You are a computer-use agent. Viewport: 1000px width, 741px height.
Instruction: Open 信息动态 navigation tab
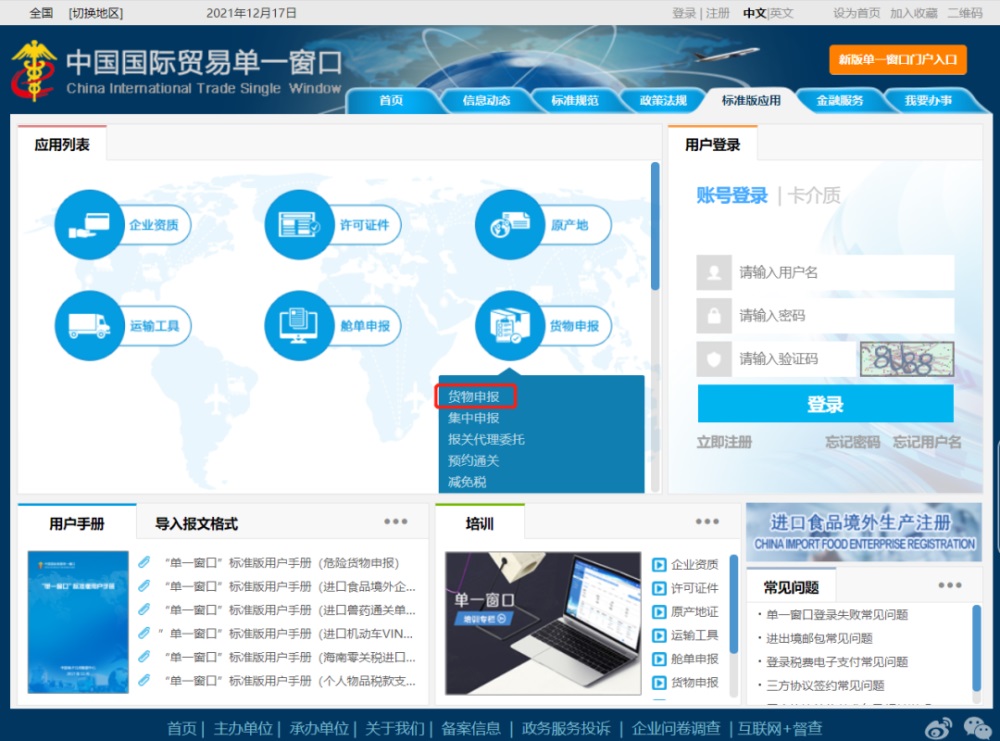tap(486, 100)
